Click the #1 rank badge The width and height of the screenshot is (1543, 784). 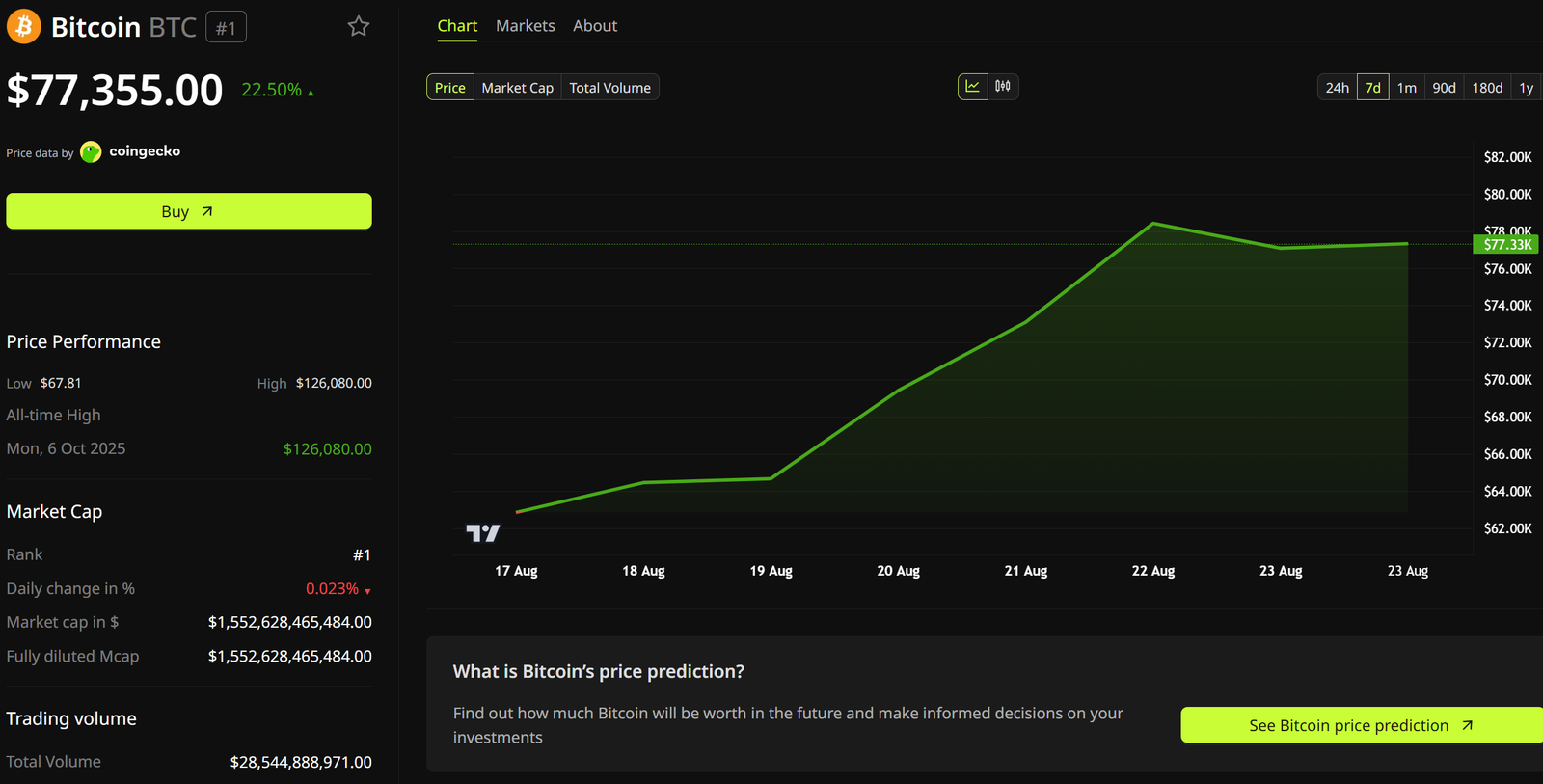point(226,27)
